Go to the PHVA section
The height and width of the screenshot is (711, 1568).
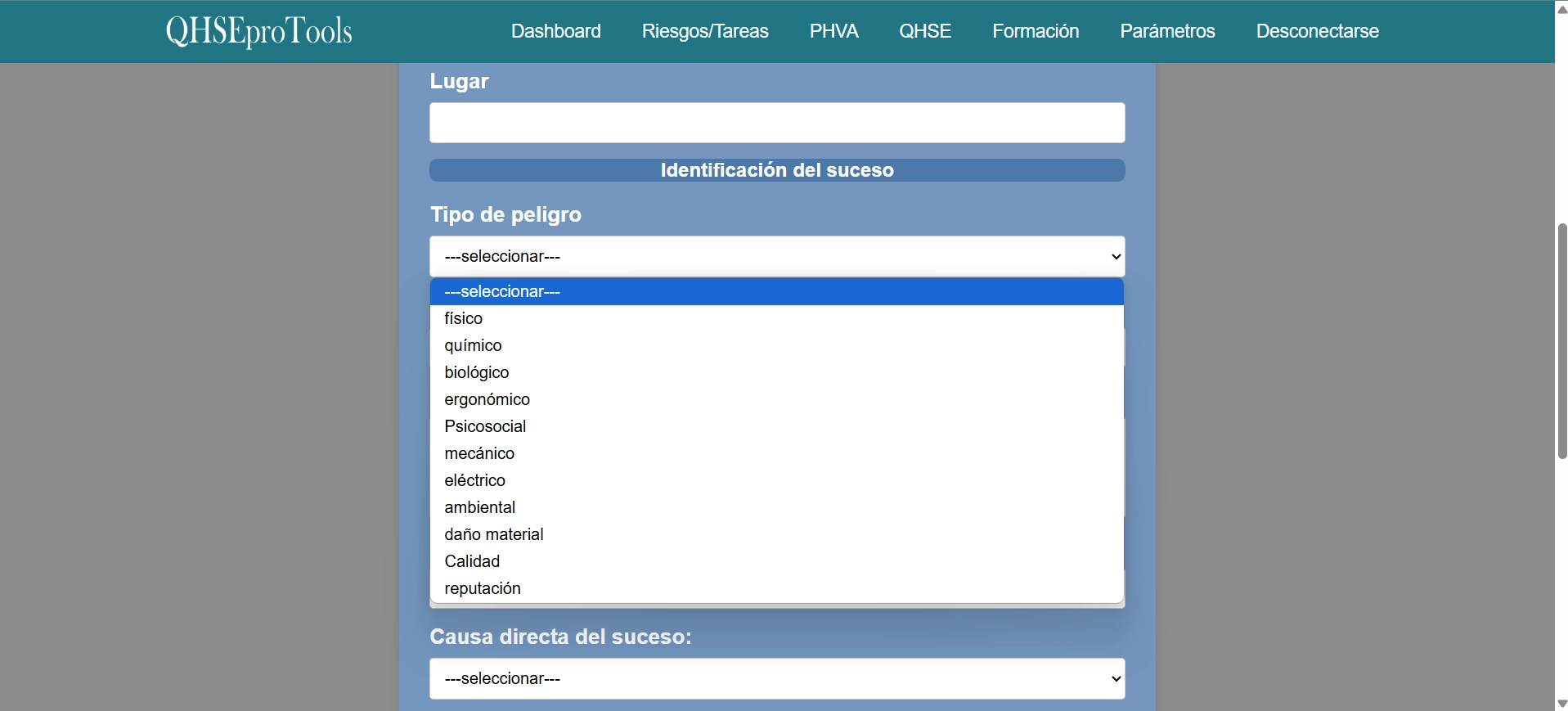click(x=833, y=31)
